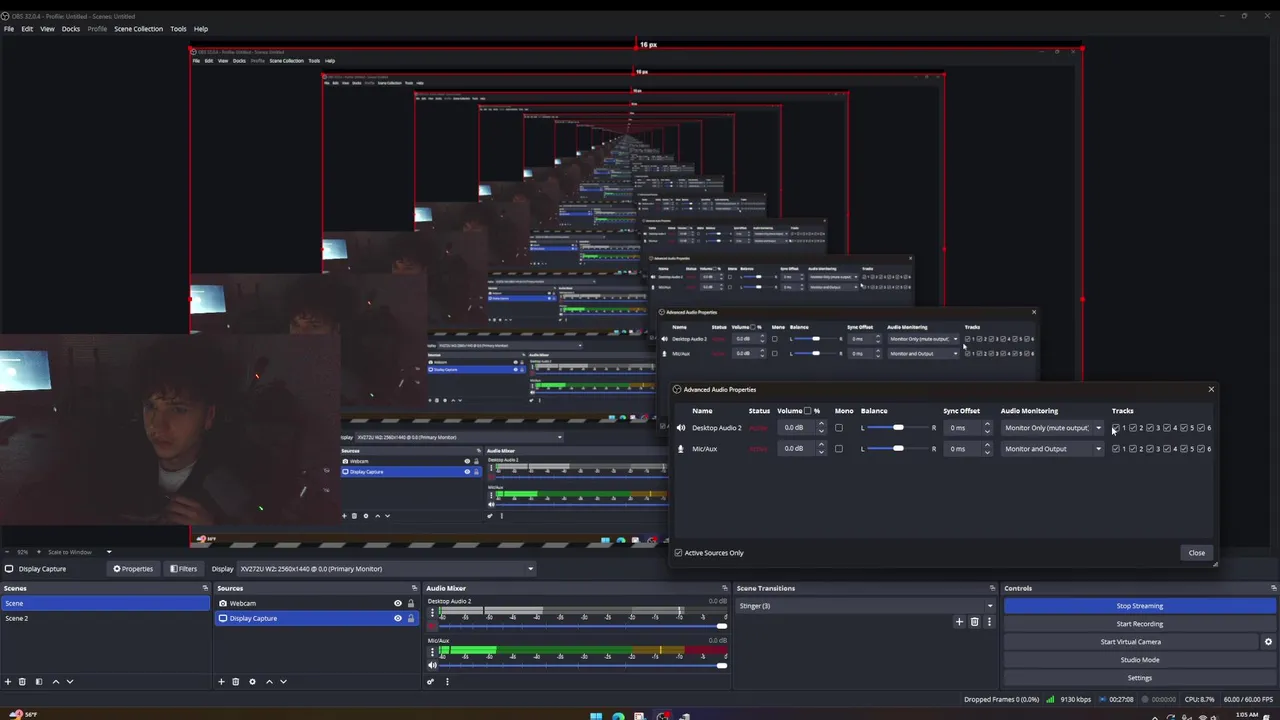The height and width of the screenshot is (720, 1280).
Task: Open scene filters icon in Scenes toolbar
Action: click(x=38, y=681)
